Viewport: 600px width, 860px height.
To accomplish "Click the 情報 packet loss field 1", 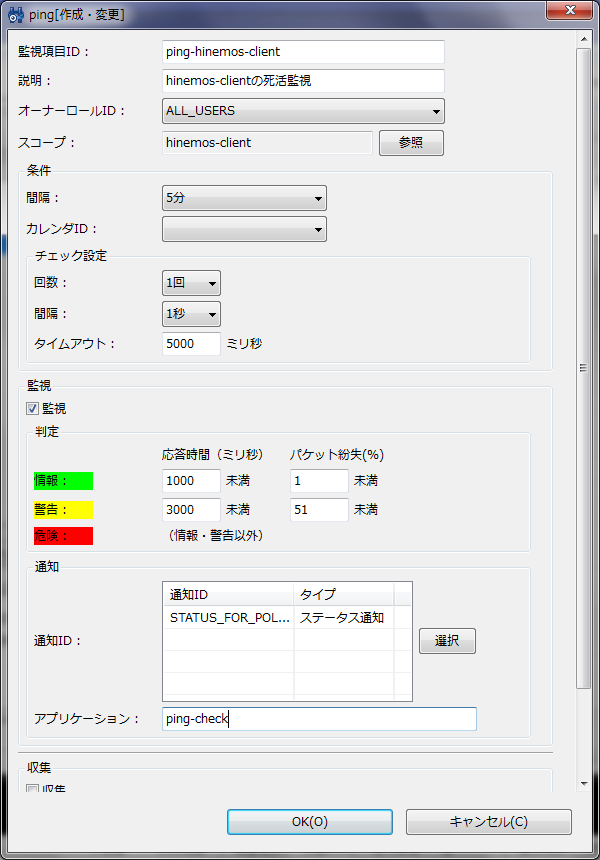I will click(319, 481).
